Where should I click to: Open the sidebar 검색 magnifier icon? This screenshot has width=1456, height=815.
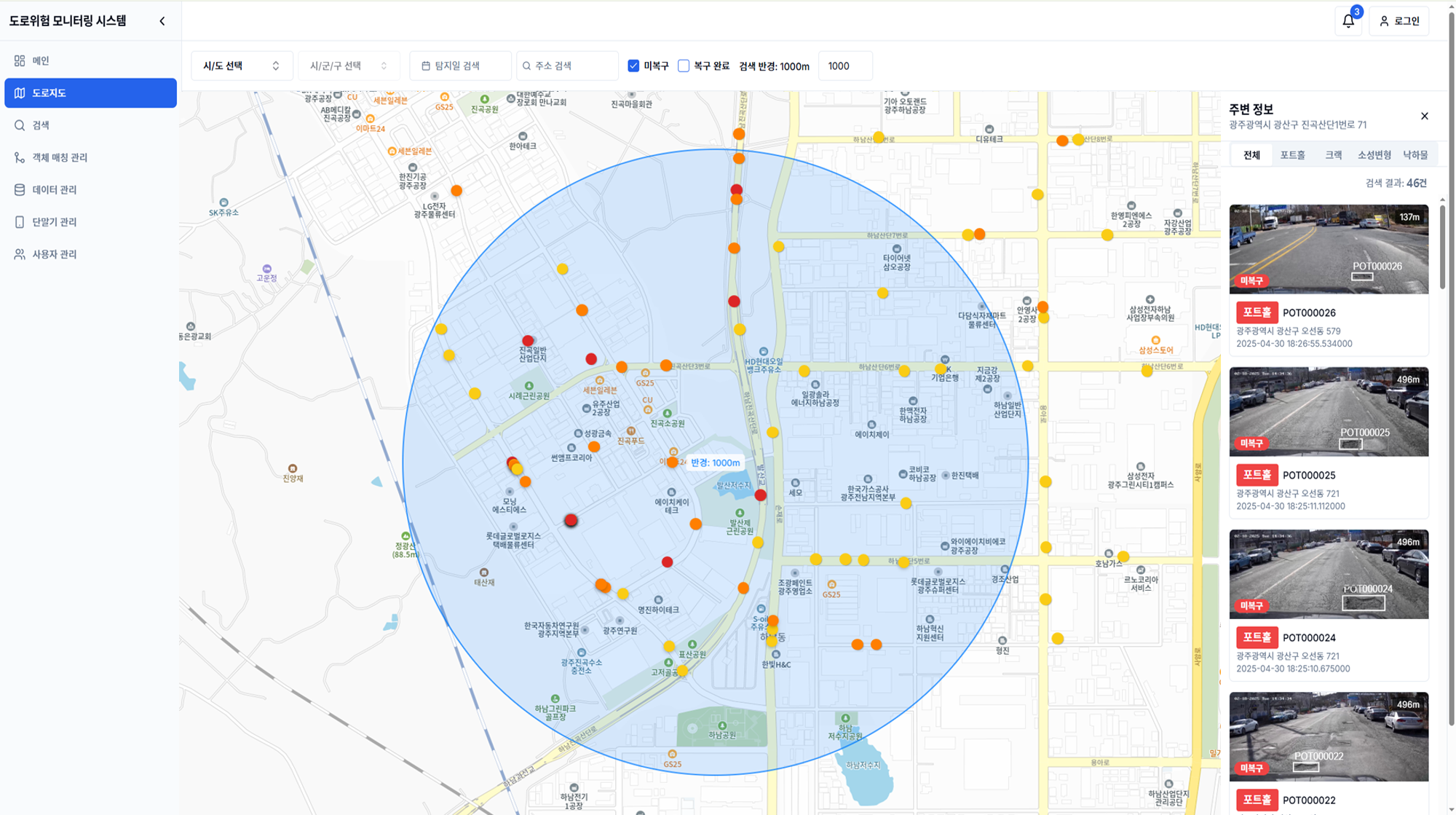pyautogui.click(x=20, y=125)
